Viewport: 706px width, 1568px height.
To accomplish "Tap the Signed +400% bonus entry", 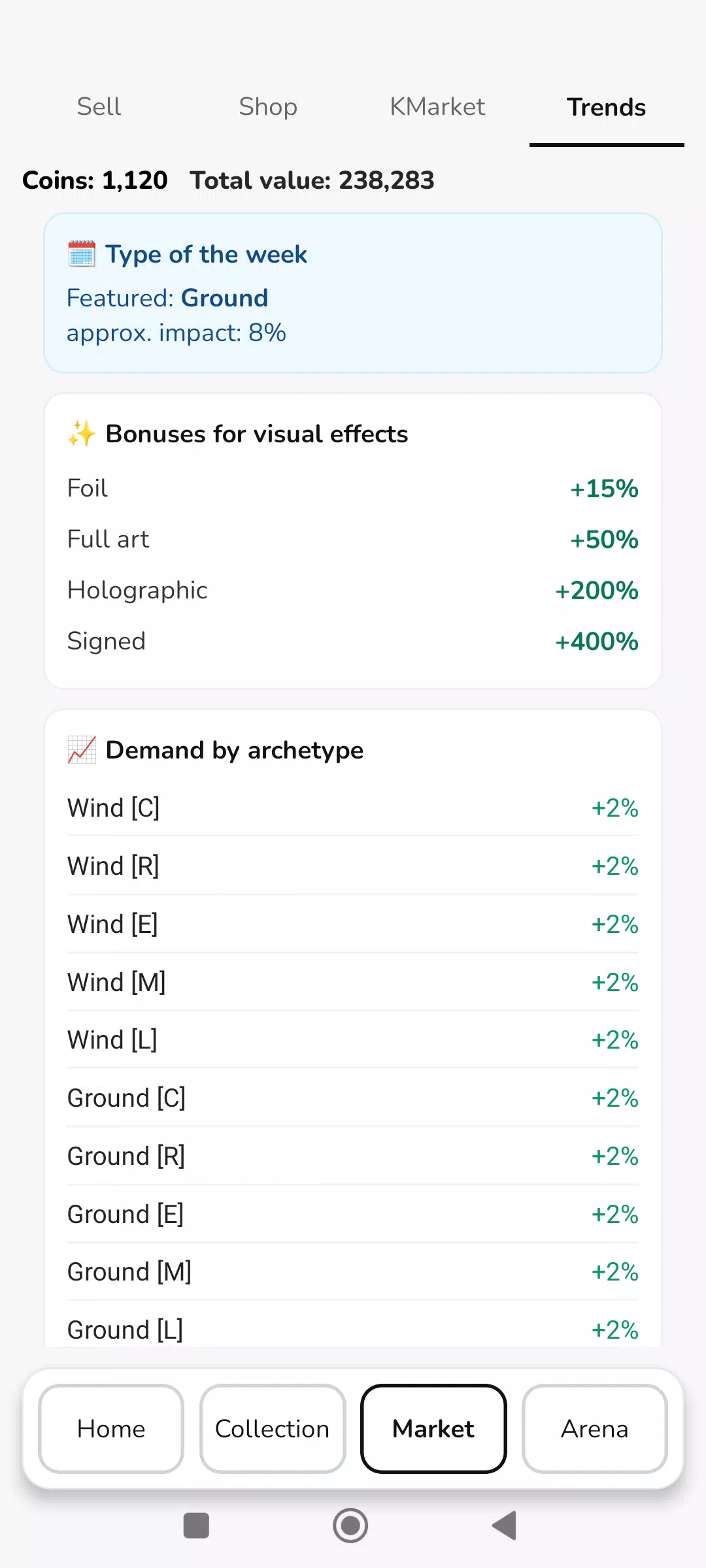I will (353, 642).
